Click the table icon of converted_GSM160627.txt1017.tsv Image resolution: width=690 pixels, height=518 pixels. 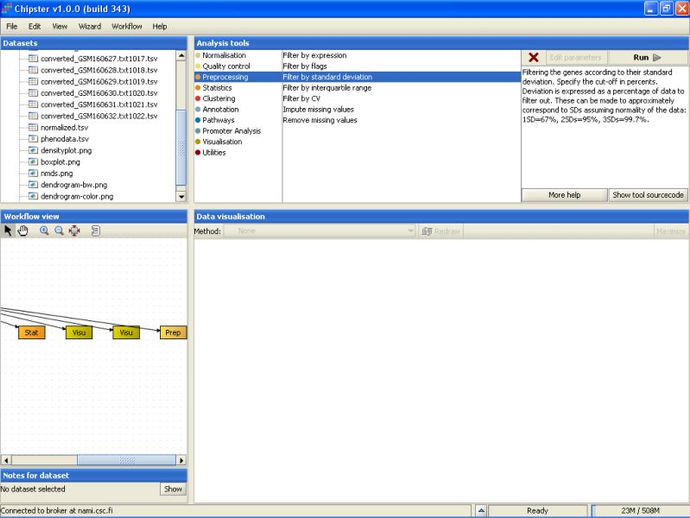coord(33,59)
